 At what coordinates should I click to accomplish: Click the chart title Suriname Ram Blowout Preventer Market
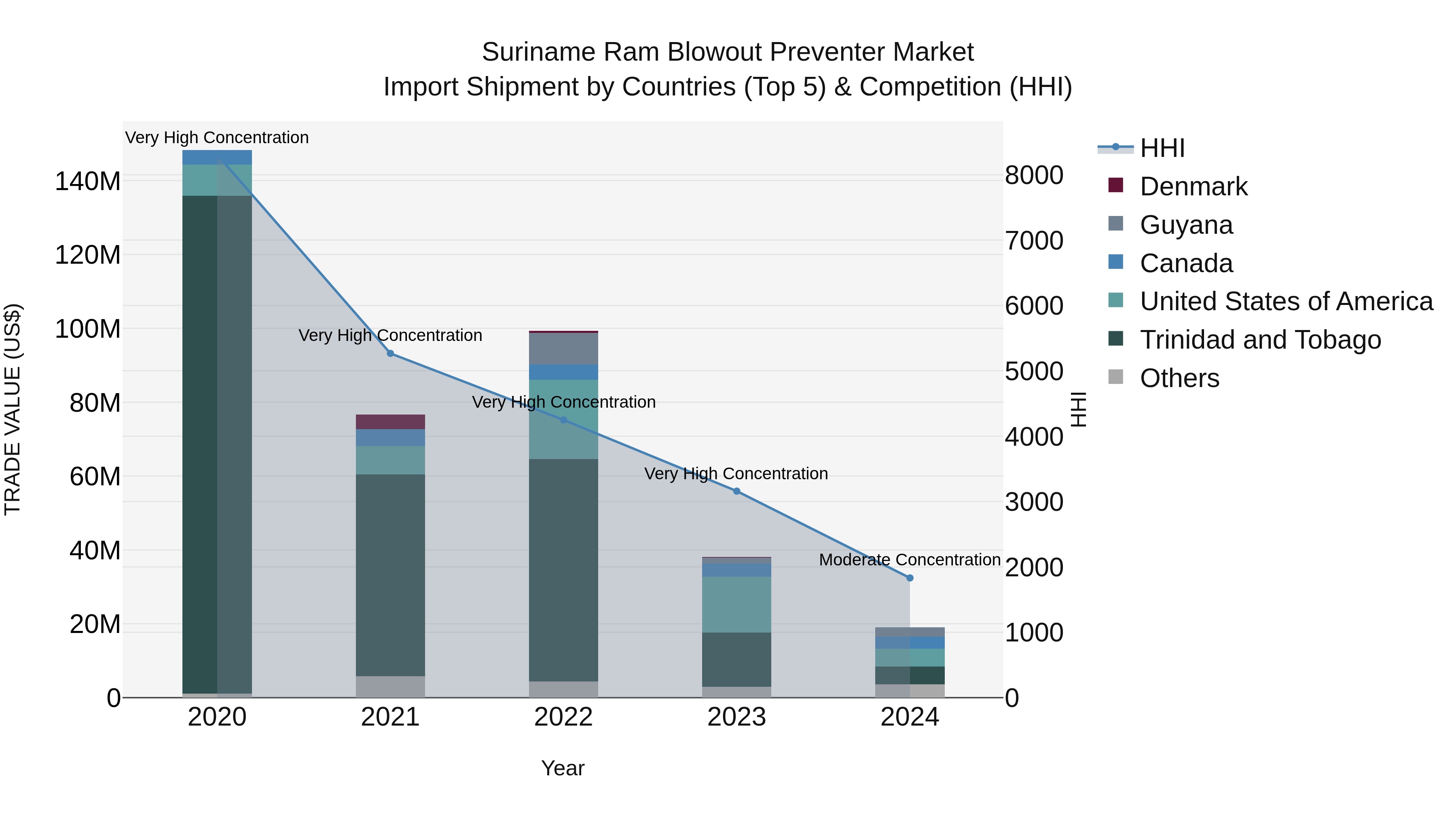pyautogui.click(x=728, y=52)
